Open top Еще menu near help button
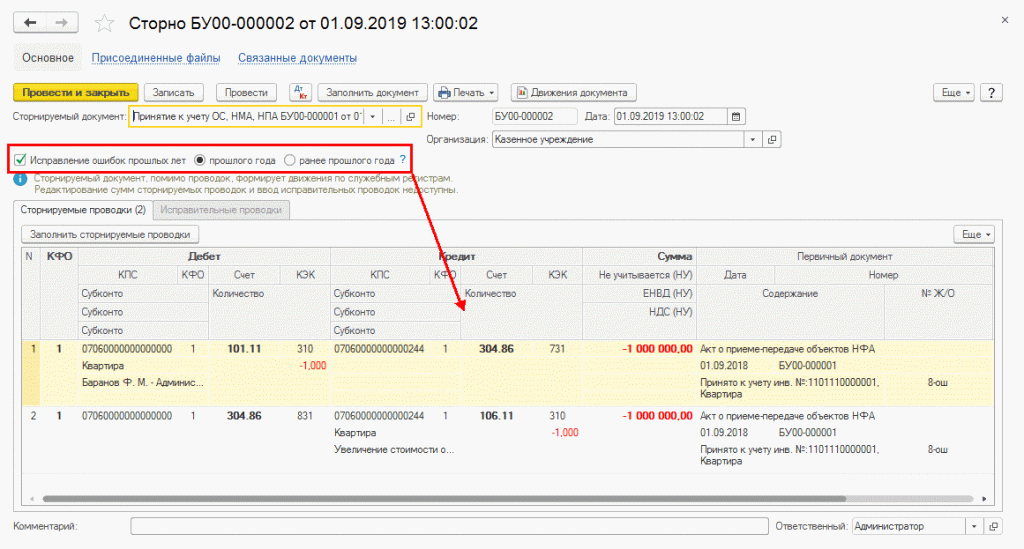This screenshot has height=549, width=1024. tap(953, 93)
